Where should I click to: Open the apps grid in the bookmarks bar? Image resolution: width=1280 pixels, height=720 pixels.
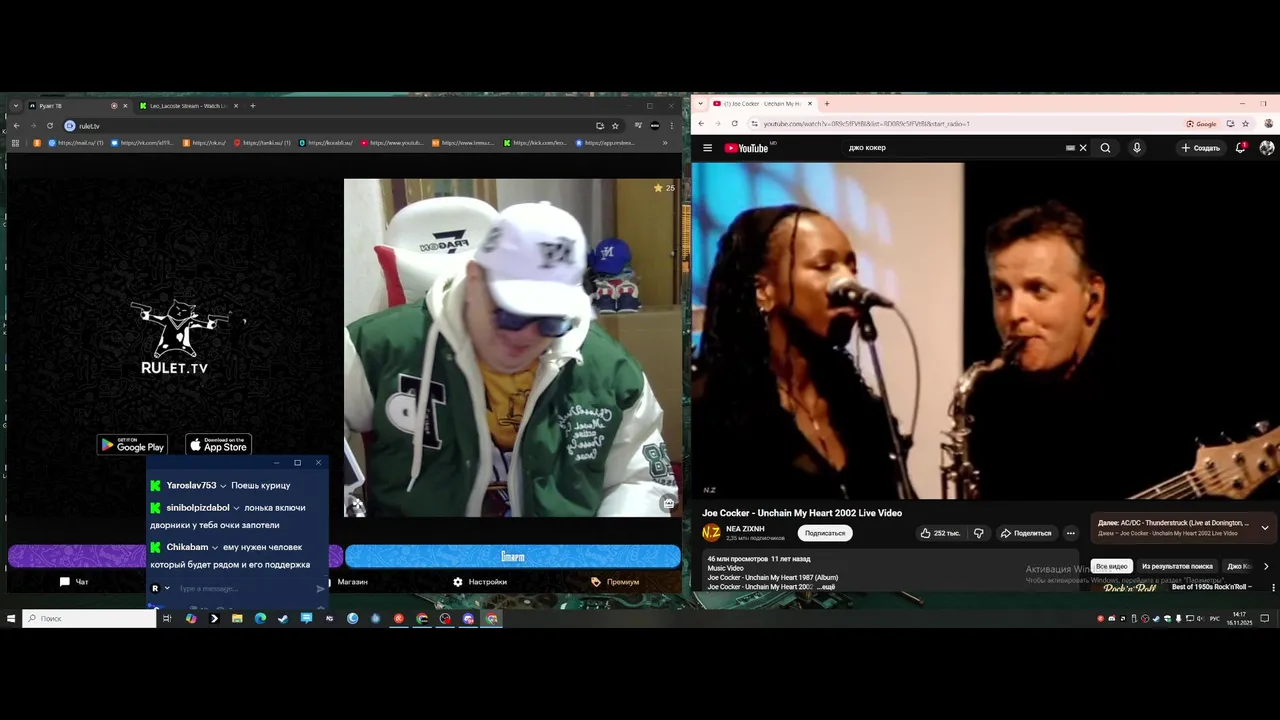[x=15, y=143]
